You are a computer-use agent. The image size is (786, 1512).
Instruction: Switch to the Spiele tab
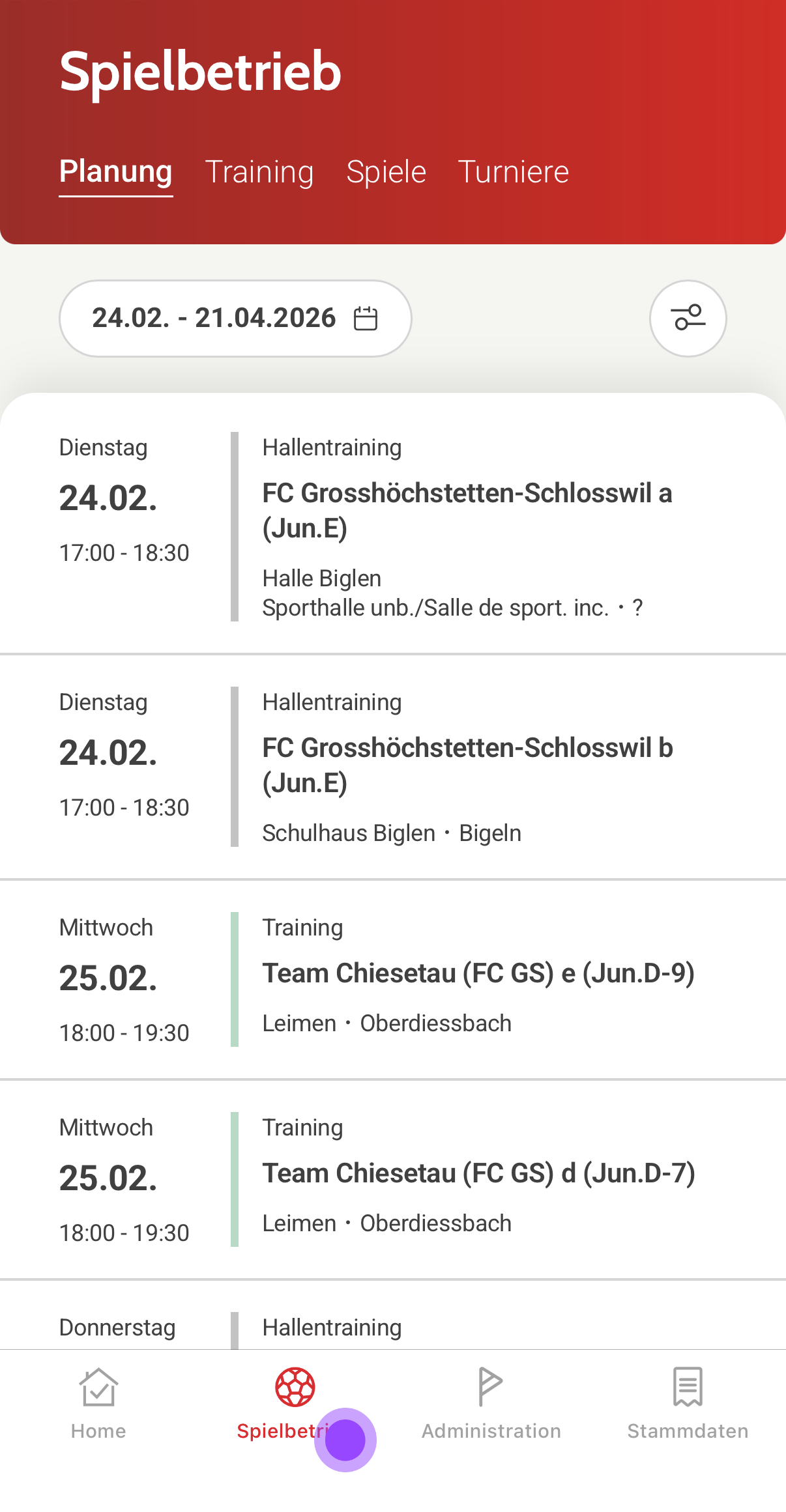(386, 172)
